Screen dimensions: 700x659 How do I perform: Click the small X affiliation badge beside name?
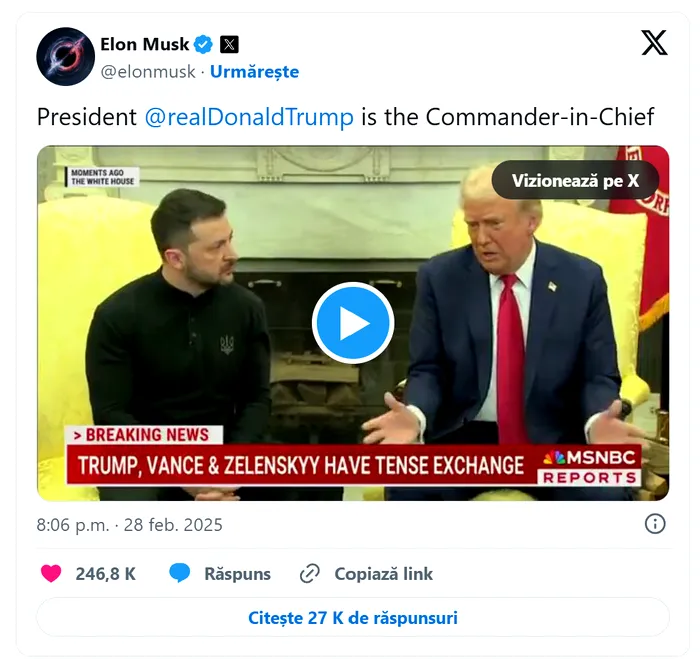(229, 44)
